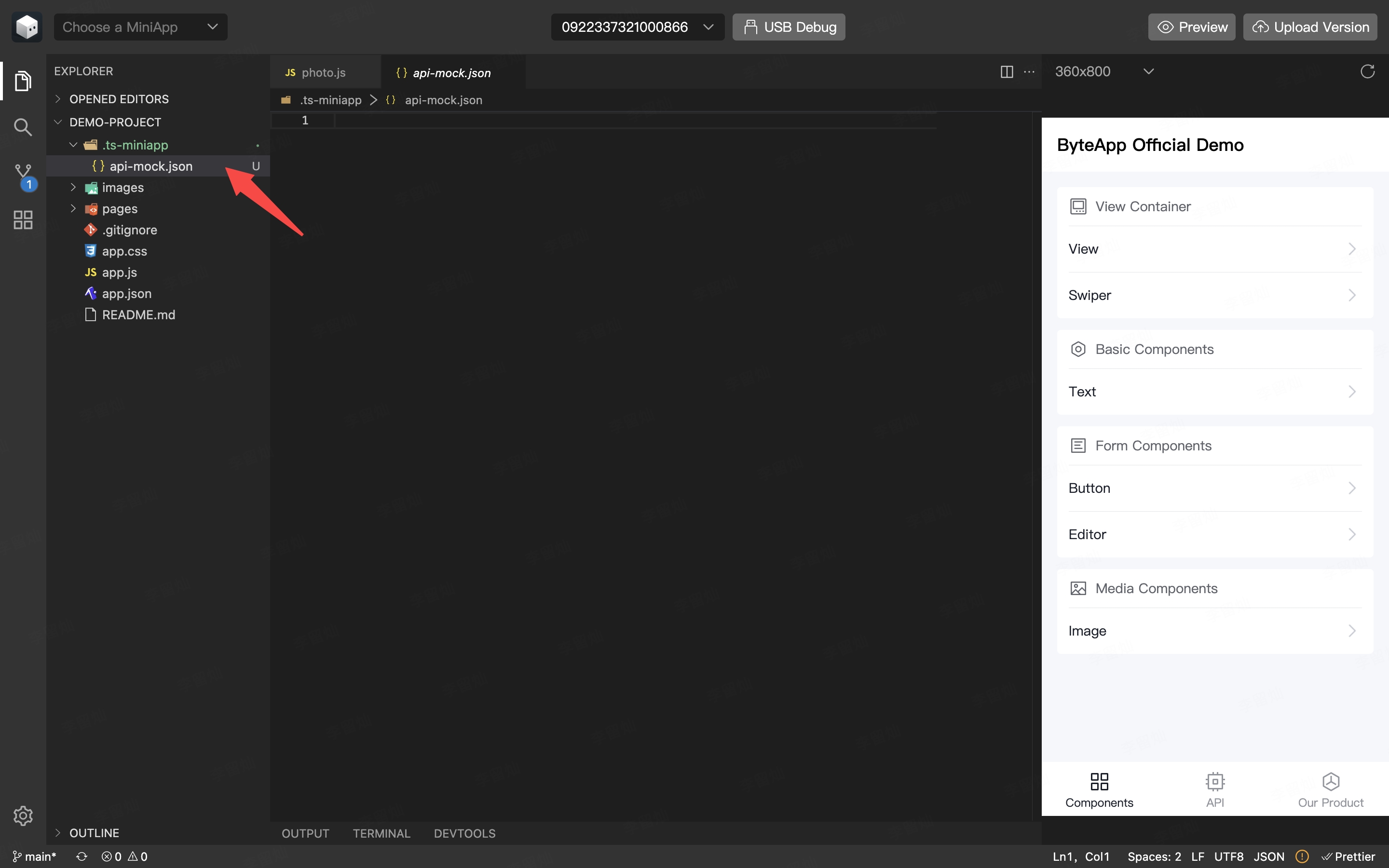Click LF line ending status

1198,856
